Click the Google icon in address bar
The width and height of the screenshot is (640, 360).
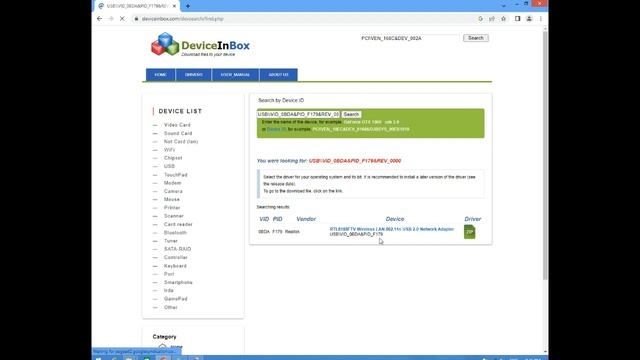click(x=480, y=19)
